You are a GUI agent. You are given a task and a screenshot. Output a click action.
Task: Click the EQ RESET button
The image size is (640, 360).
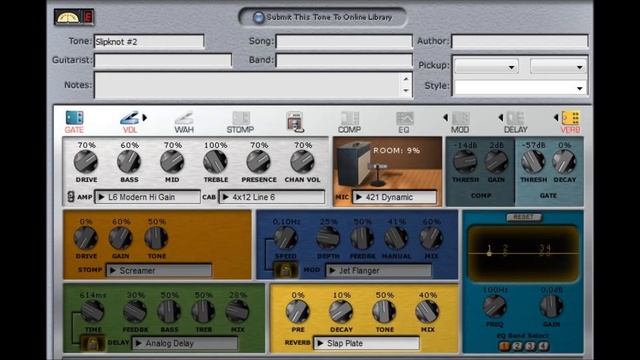pos(524,217)
